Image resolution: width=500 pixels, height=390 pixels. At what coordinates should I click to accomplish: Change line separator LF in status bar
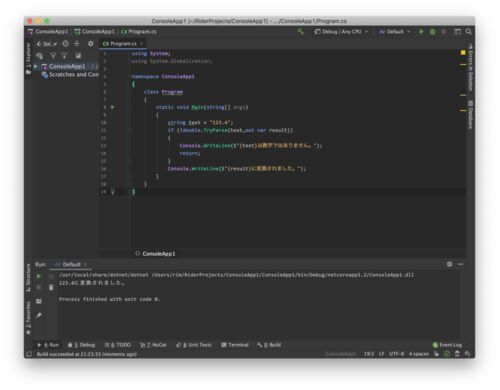coord(381,354)
